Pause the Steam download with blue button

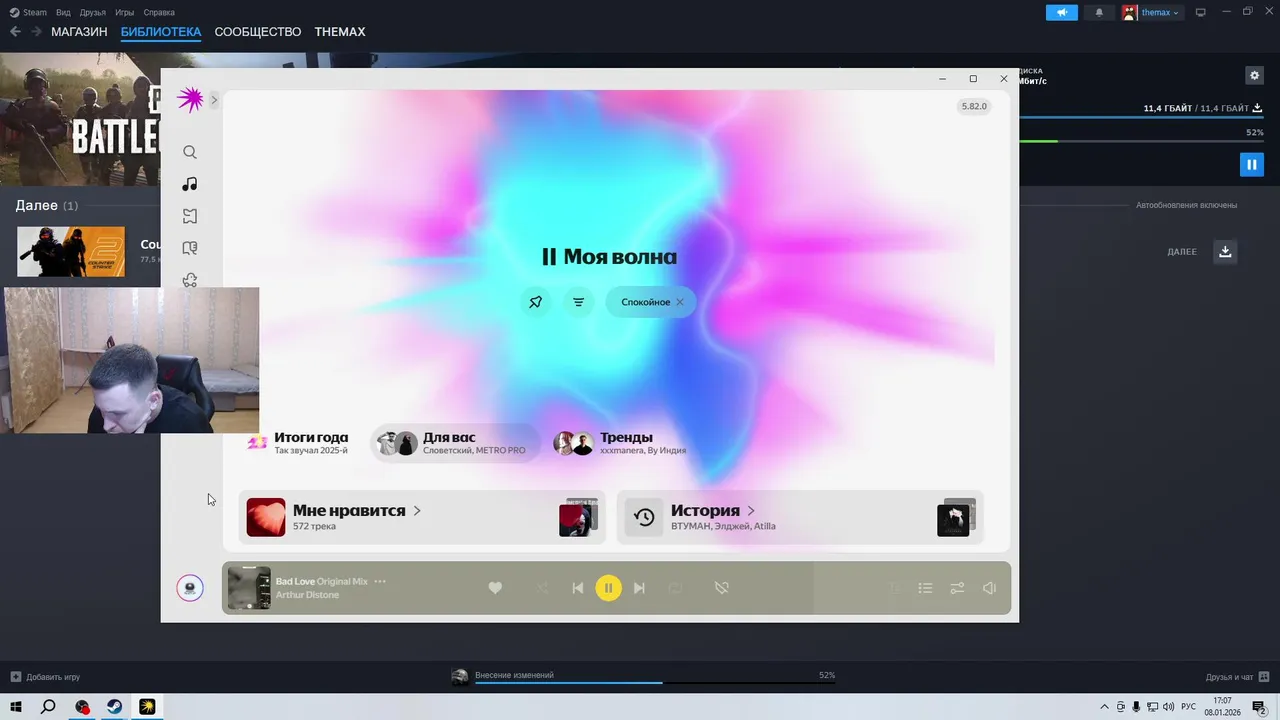(x=1252, y=164)
